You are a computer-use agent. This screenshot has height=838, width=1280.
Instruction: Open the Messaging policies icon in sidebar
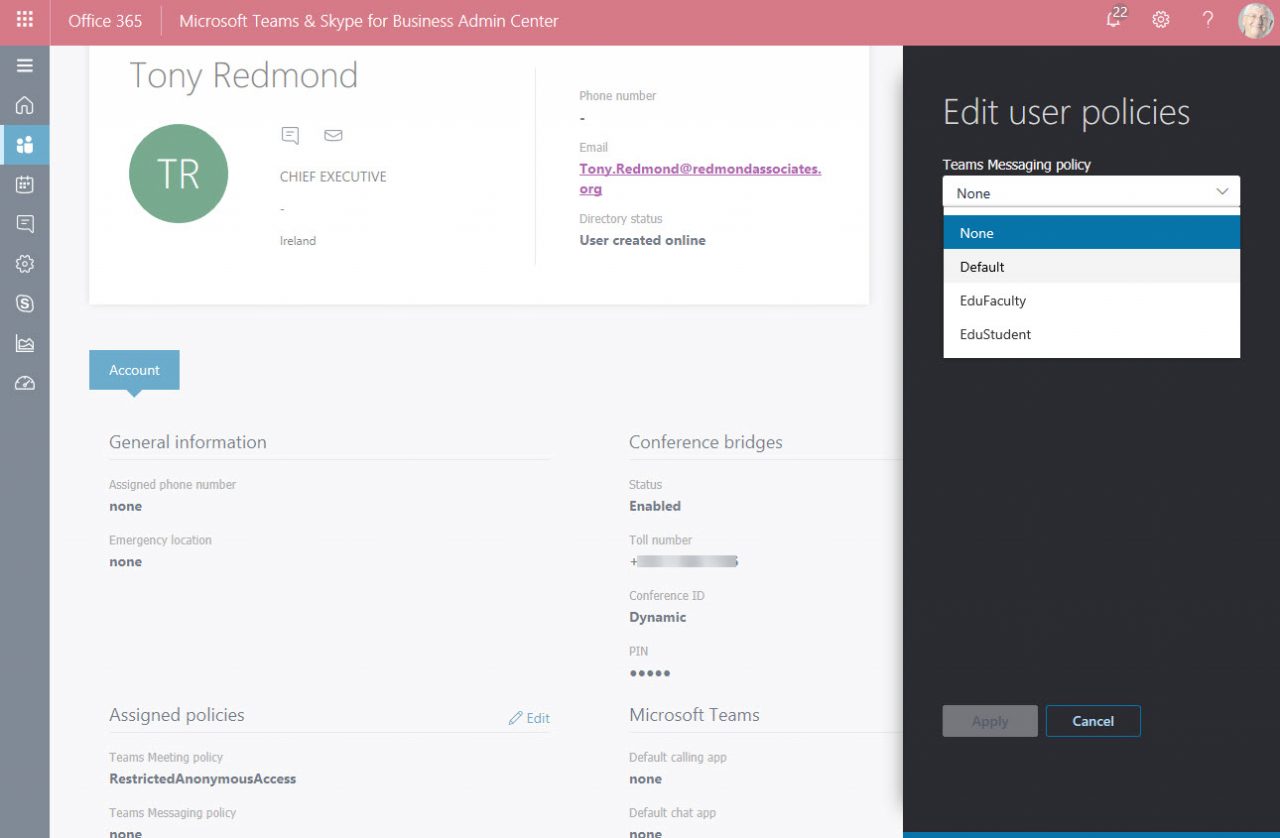(25, 224)
